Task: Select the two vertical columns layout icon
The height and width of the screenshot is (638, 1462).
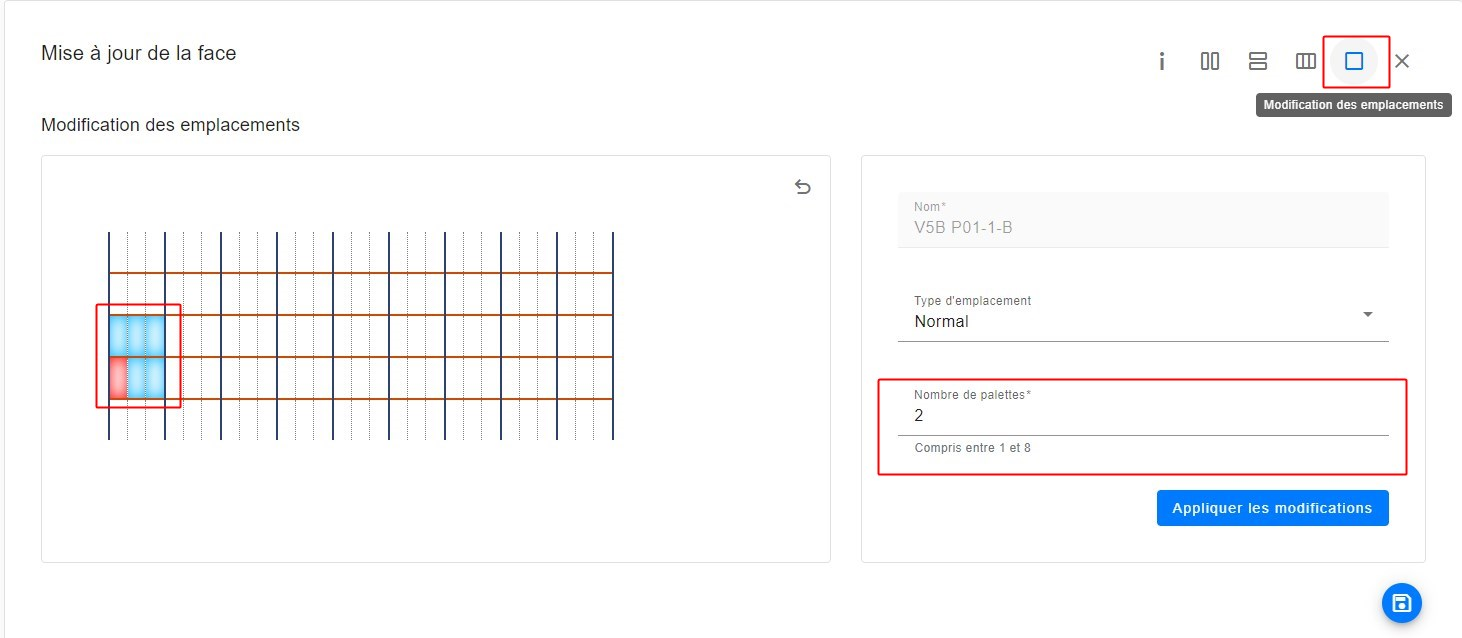Action: 1210,62
